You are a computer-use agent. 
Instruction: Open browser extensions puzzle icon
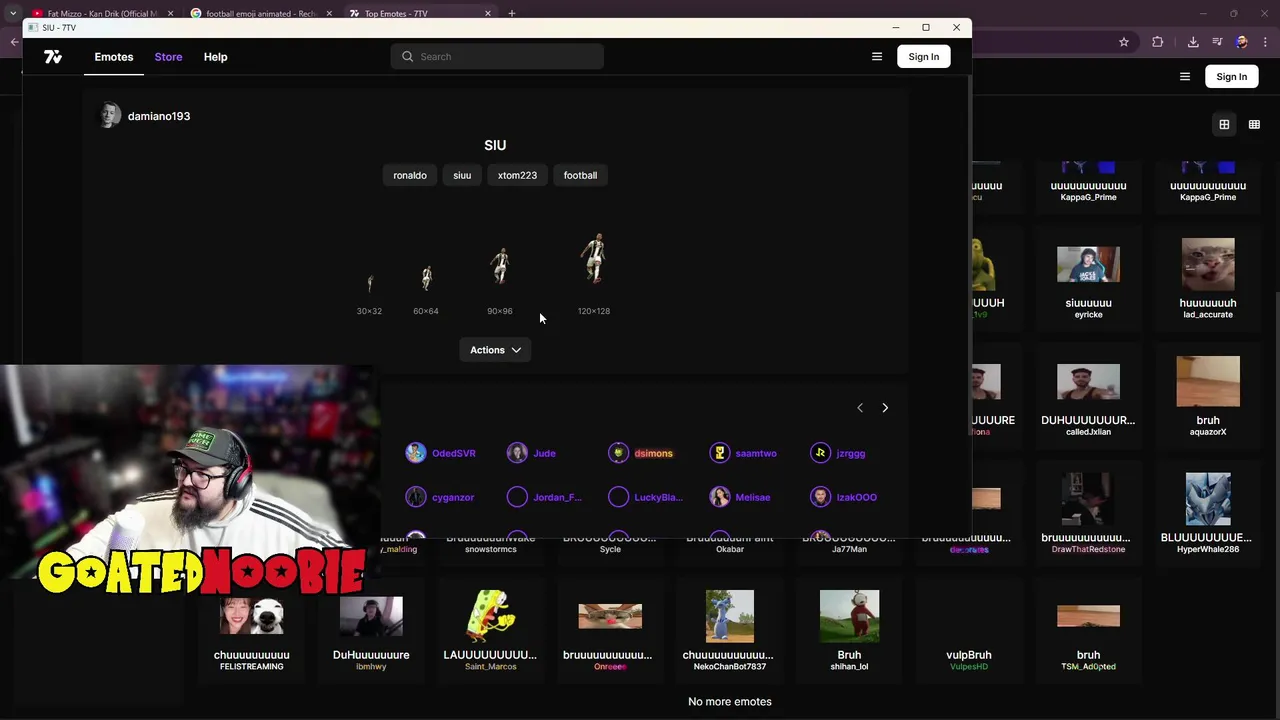[1158, 42]
